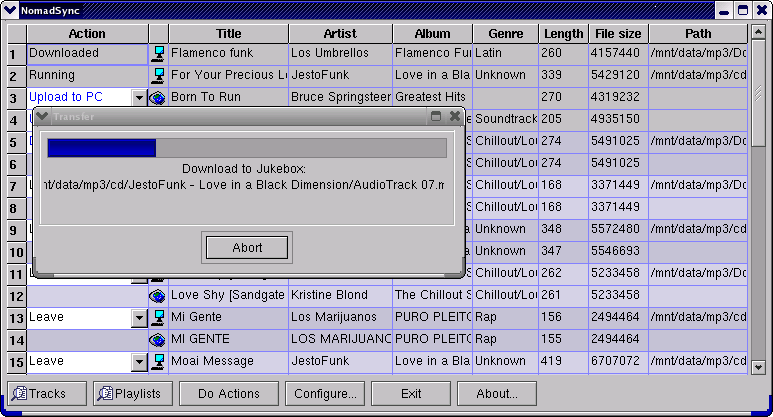Click the jukebox icon next to MI GENTE
This screenshot has width=773, height=417.
coord(158,340)
